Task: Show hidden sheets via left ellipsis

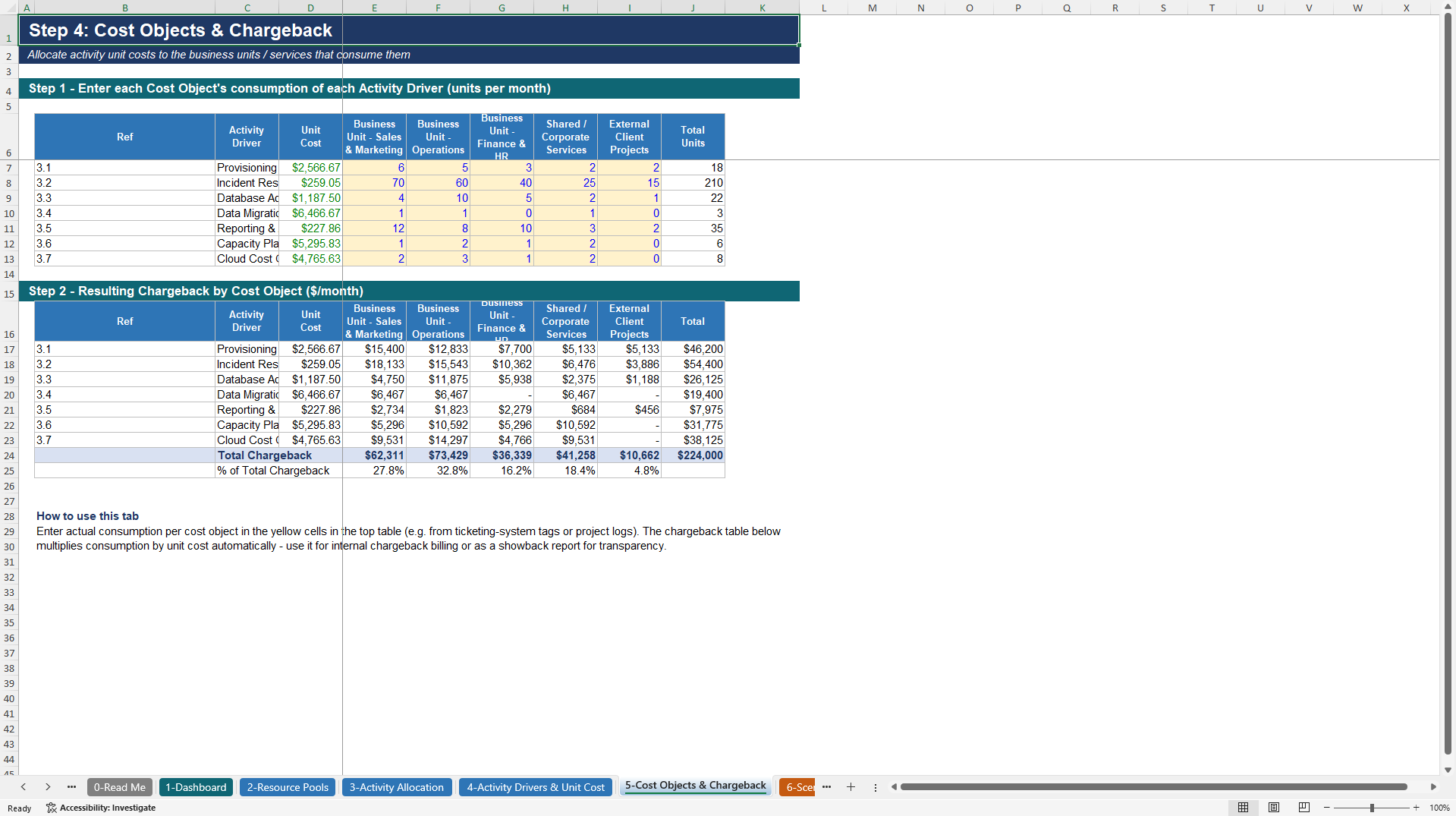Action: 71,787
